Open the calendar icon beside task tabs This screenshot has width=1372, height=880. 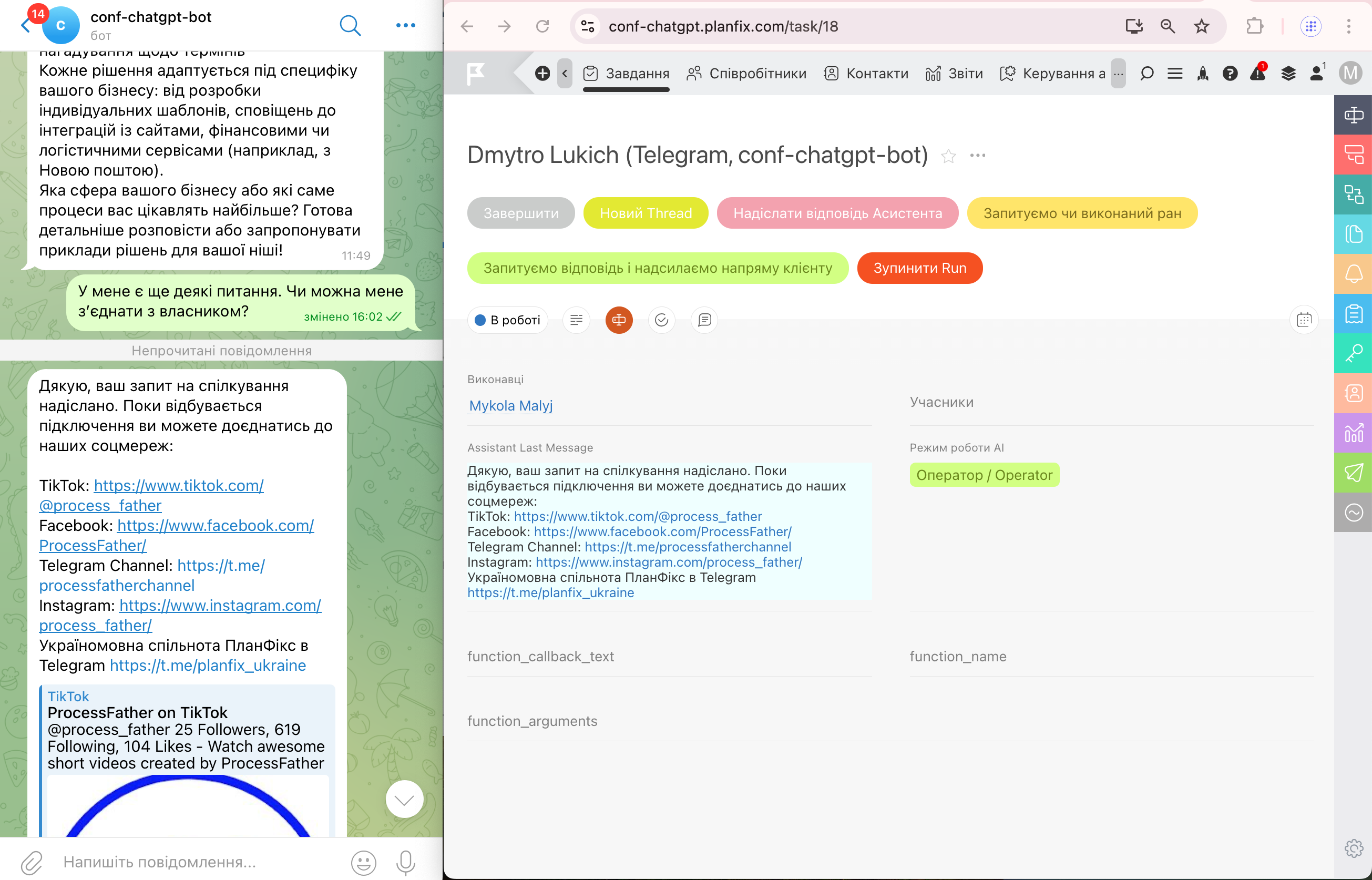point(1304,320)
